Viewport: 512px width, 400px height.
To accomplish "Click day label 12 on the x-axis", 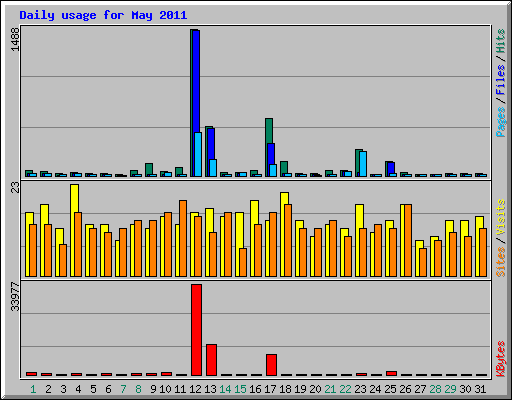I will point(195,389).
